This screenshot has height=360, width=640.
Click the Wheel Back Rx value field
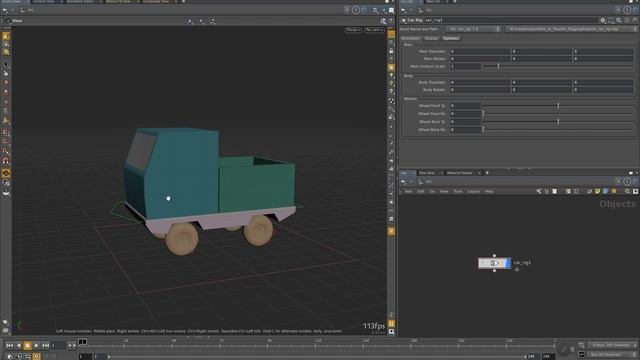[465, 130]
